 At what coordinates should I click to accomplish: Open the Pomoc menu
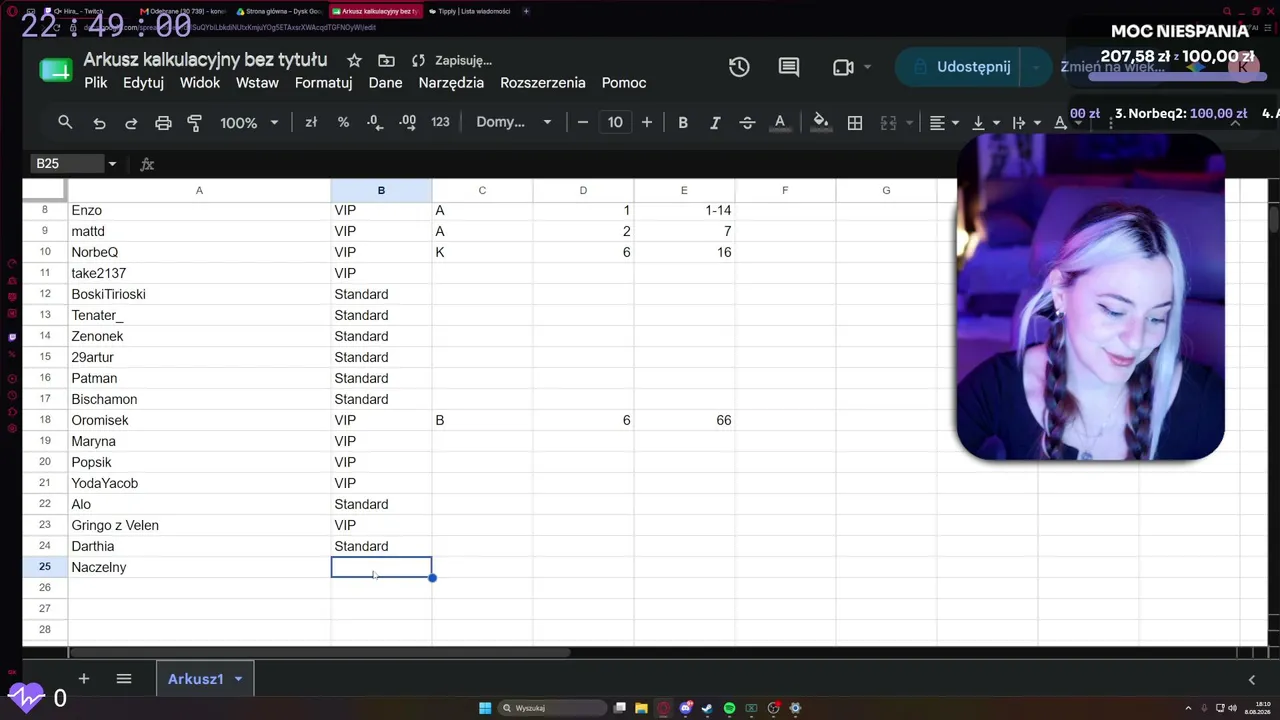pyautogui.click(x=624, y=83)
